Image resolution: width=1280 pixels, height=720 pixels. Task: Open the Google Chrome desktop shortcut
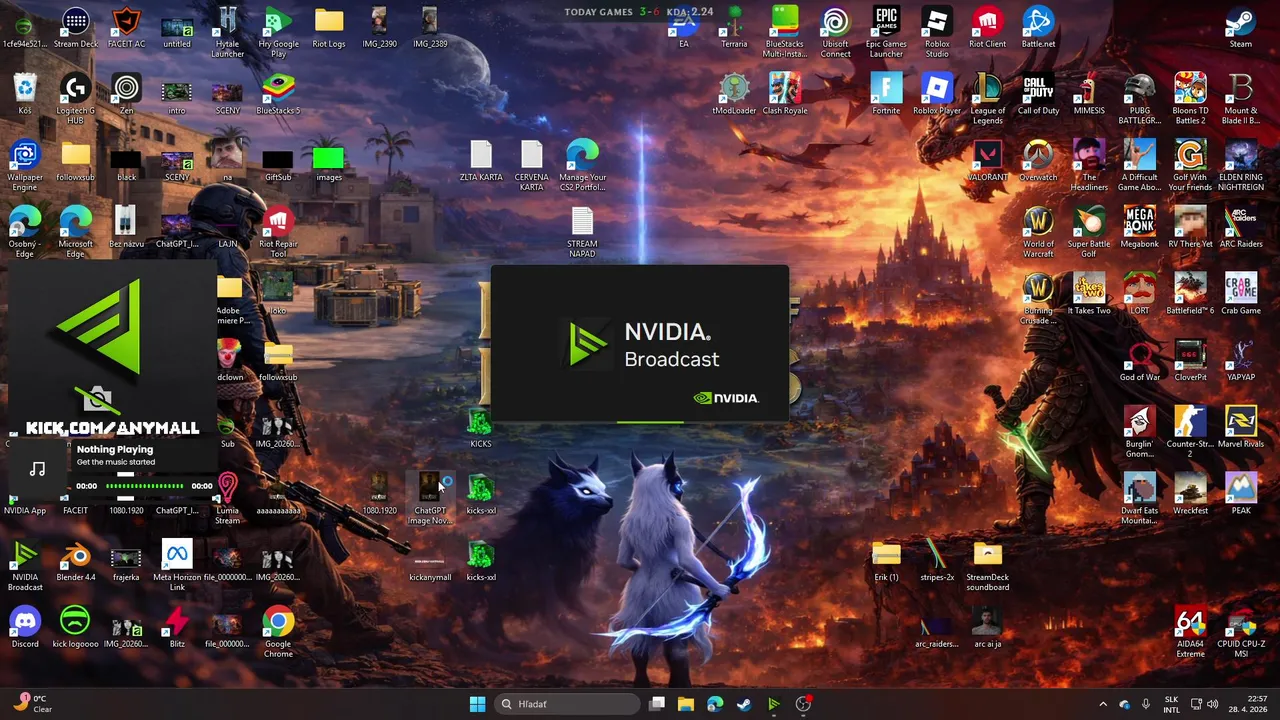click(278, 633)
